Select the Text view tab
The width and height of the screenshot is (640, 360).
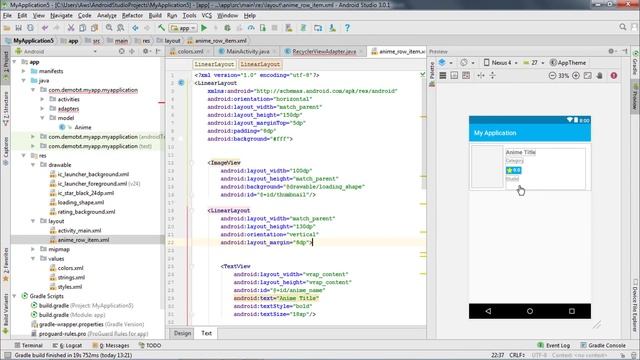click(x=207, y=333)
